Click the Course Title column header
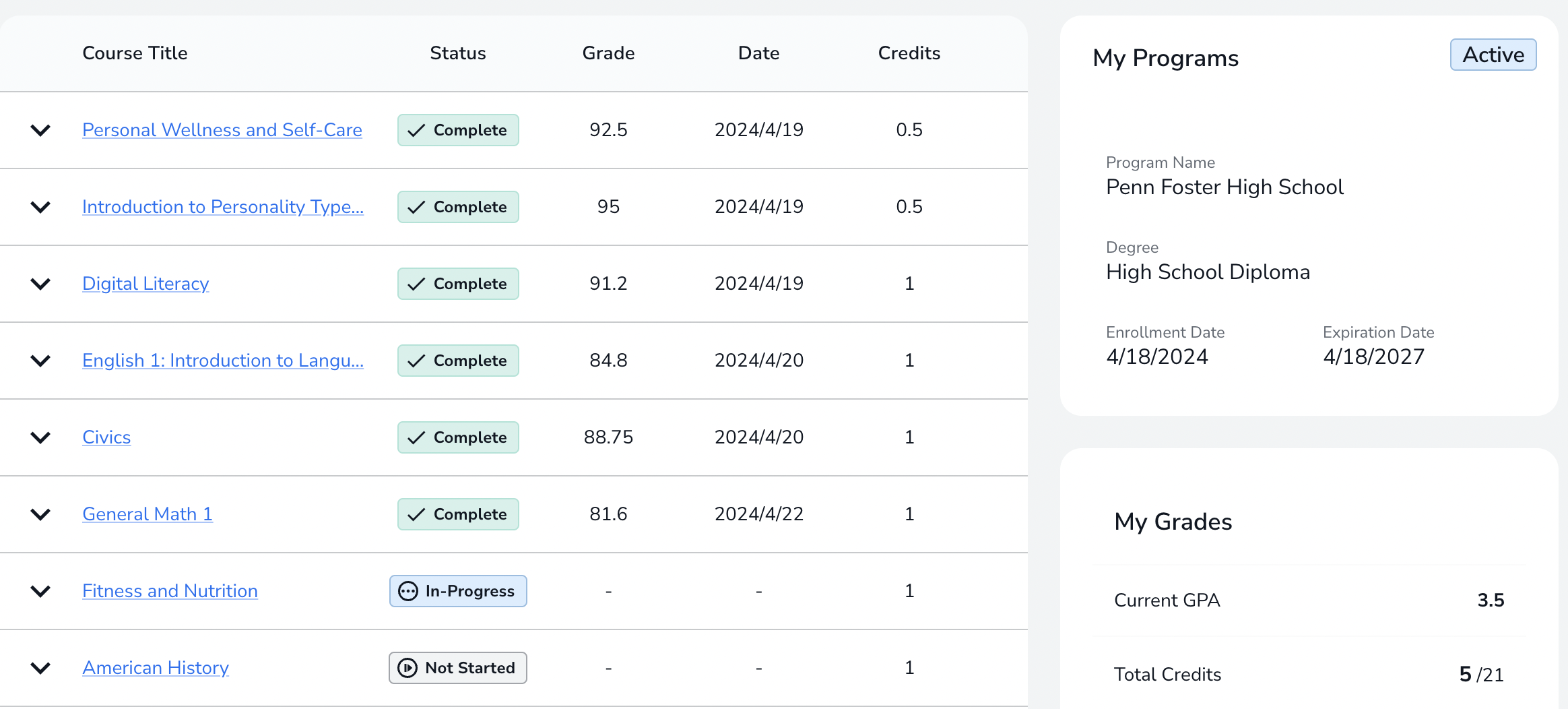 pyautogui.click(x=135, y=53)
